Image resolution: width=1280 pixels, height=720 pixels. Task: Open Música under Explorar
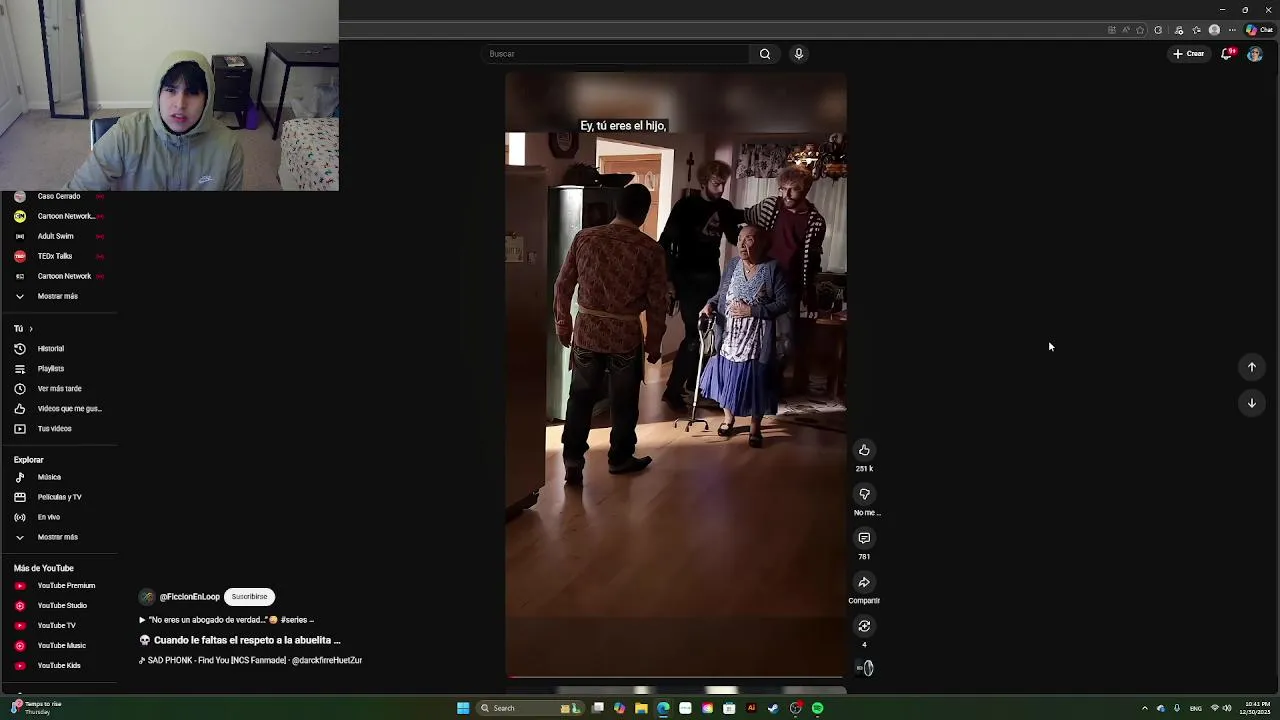[x=49, y=477]
